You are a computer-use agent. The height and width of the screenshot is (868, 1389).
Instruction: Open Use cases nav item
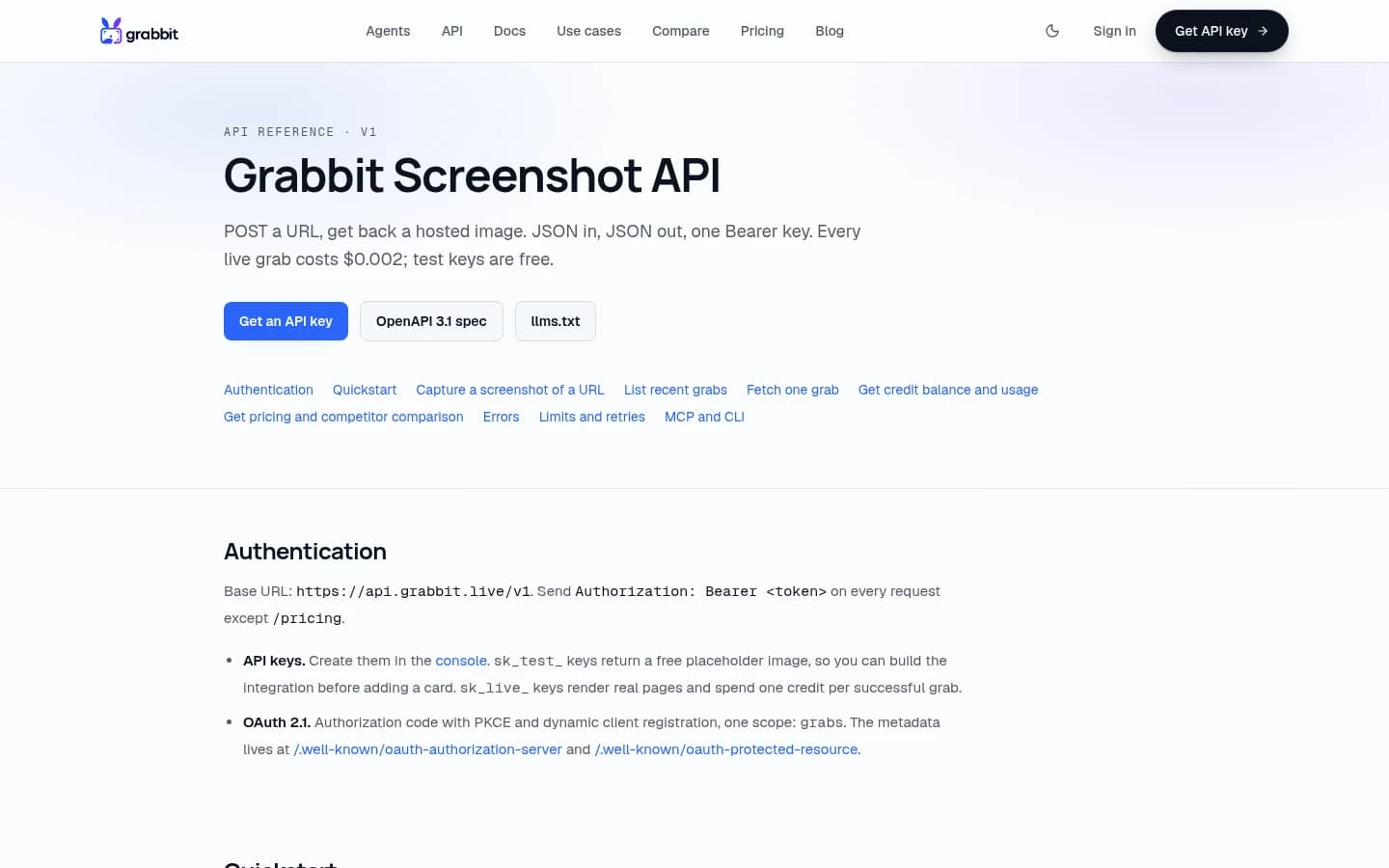click(x=588, y=31)
